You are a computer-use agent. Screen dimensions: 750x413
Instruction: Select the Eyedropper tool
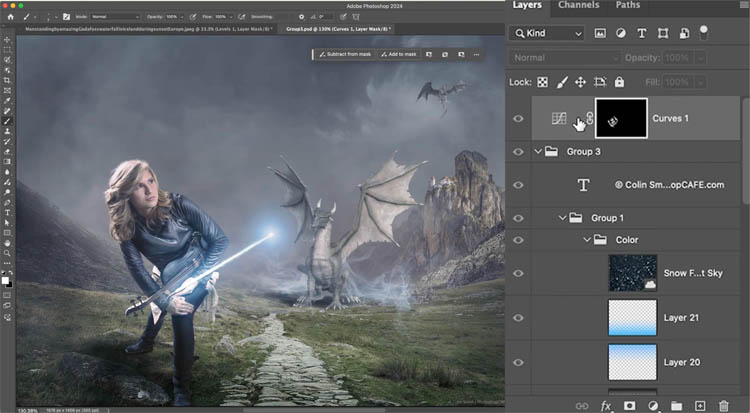click(7, 100)
